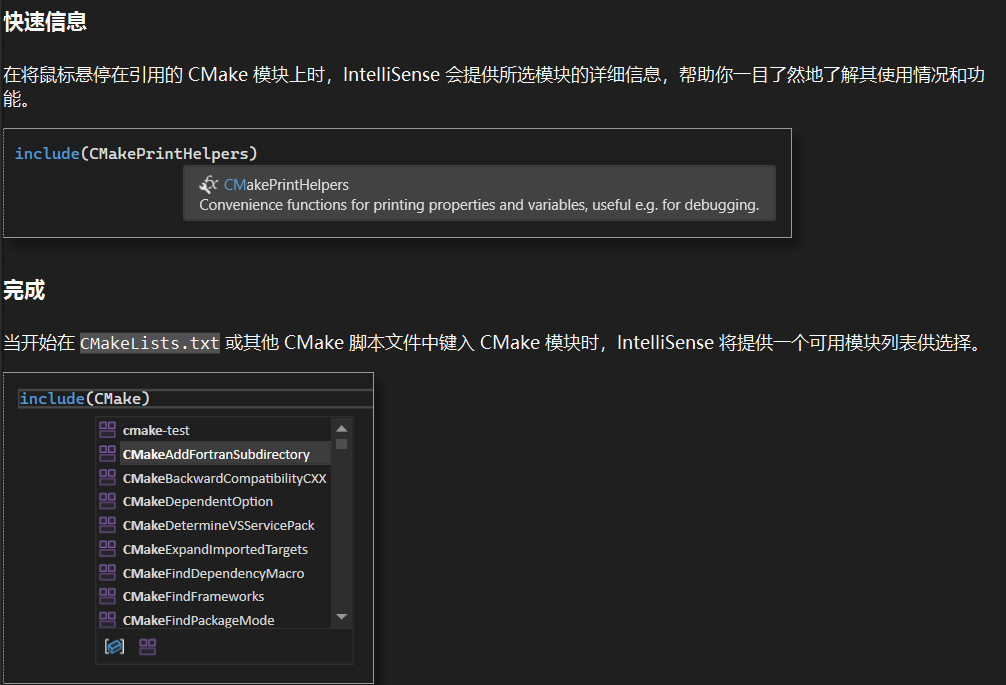Click module icon next to CMakeExpandImportedTargets
The width and height of the screenshot is (1006, 685).
coord(107,548)
